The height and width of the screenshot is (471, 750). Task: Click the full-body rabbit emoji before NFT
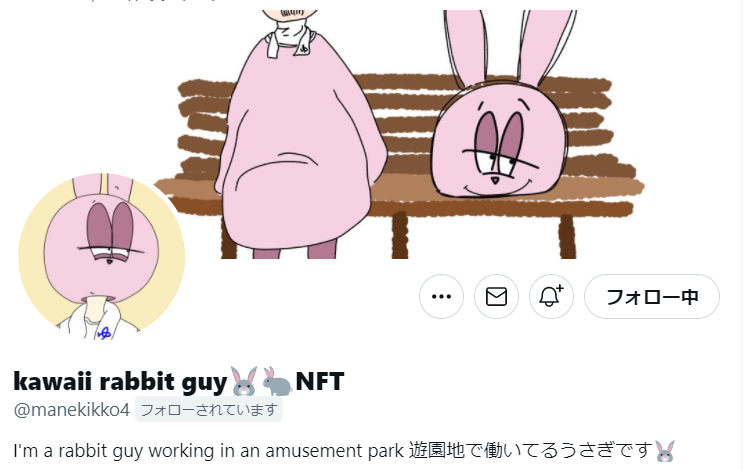pyautogui.click(x=277, y=381)
